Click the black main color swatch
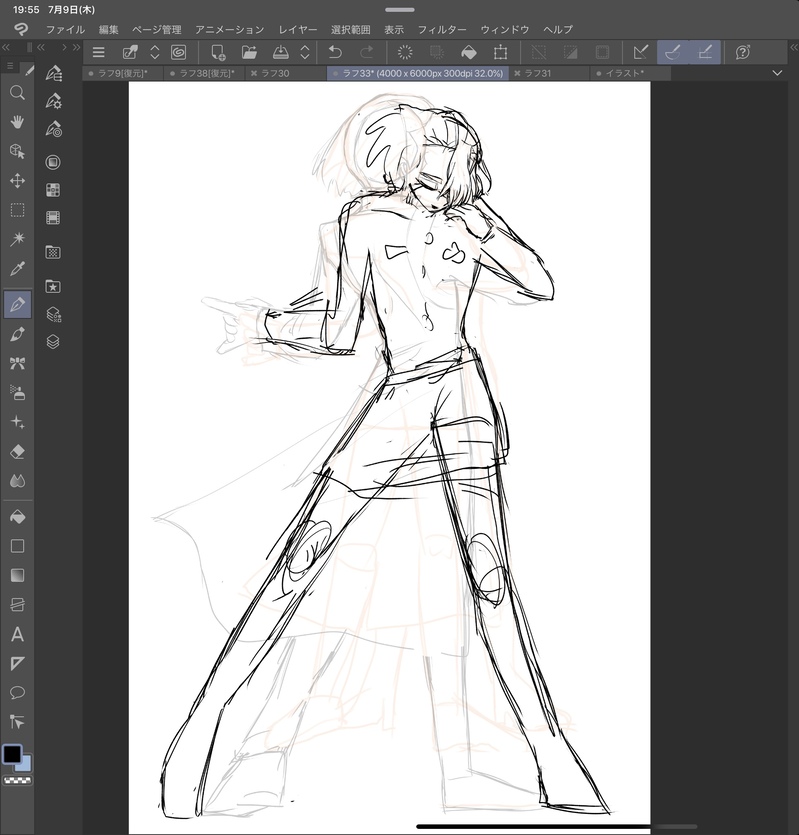 click(12, 754)
